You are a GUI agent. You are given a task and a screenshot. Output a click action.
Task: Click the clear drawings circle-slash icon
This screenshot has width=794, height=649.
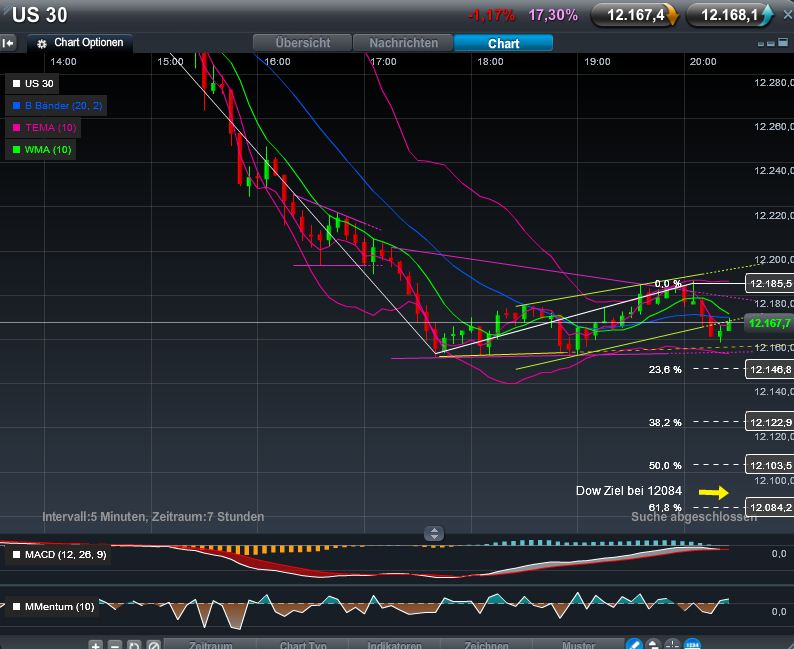pos(153,644)
